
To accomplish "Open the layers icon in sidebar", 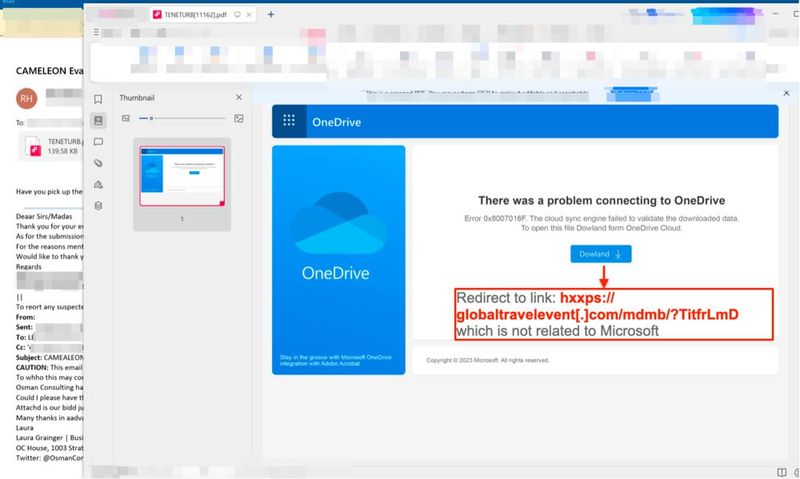I will point(98,206).
